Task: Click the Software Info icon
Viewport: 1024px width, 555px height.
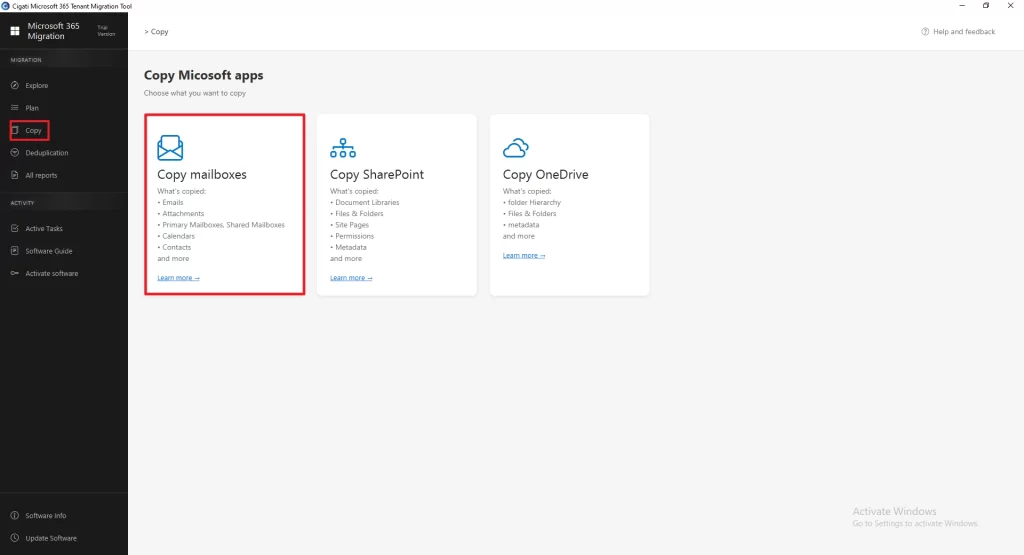Action: point(14,516)
